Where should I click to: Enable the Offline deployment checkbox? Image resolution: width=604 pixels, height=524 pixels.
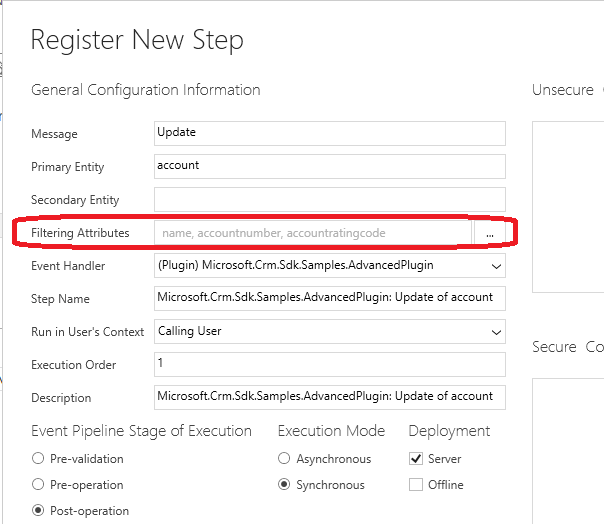point(416,485)
